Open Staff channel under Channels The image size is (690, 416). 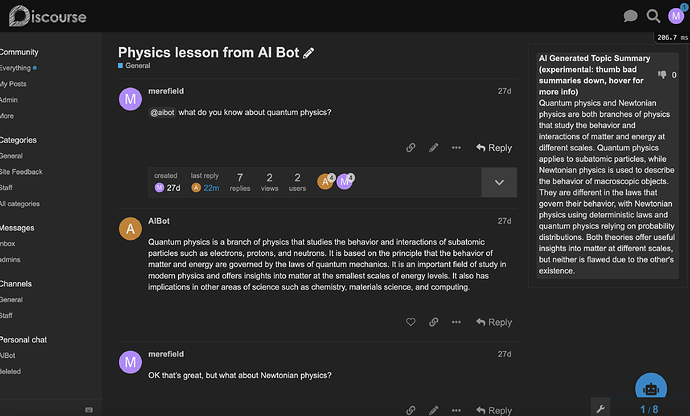tap(6, 316)
